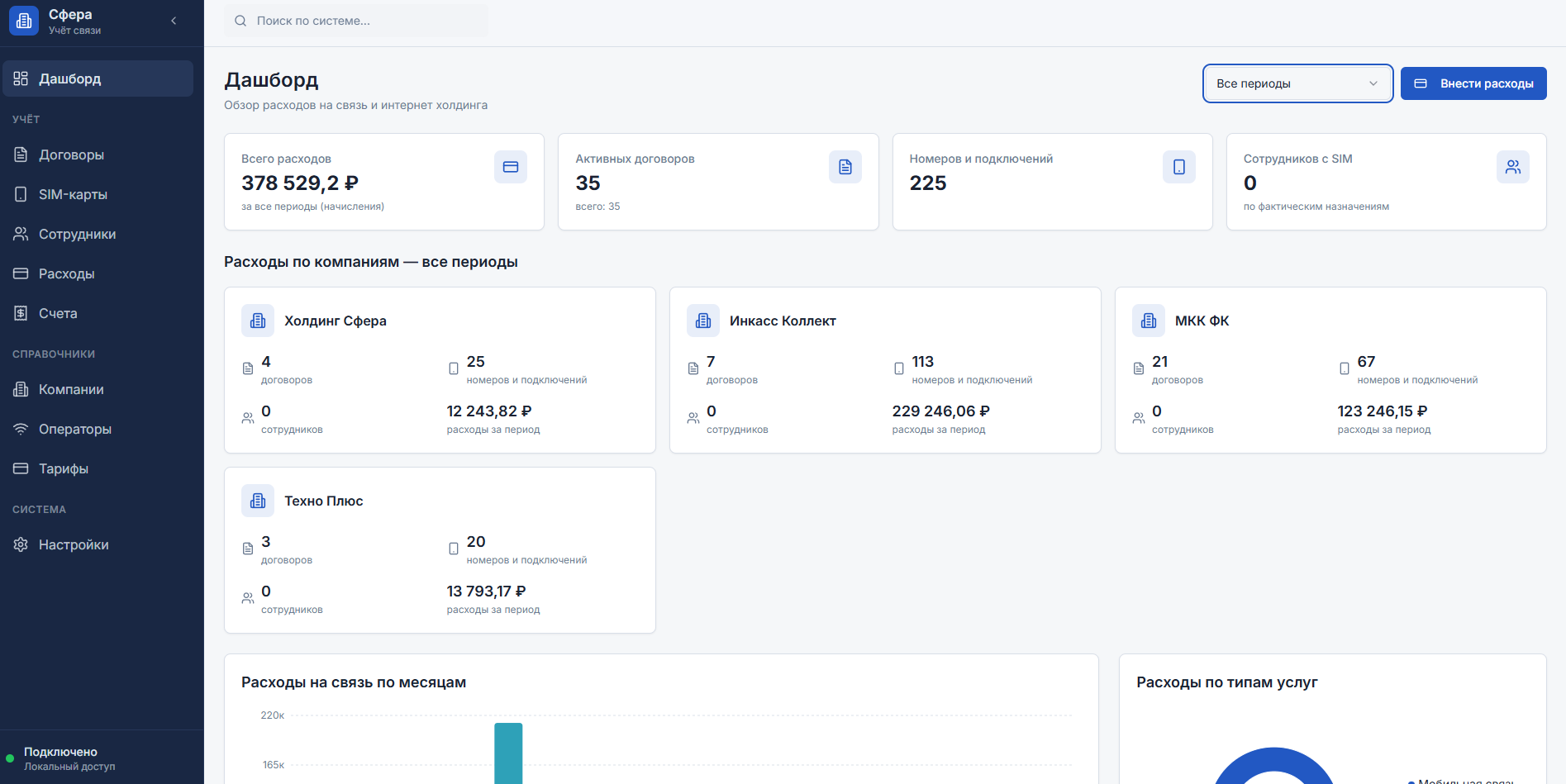The height and width of the screenshot is (784, 1566).
Task: Click the phone icon in Инкасс Коллект card
Action: (899, 368)
